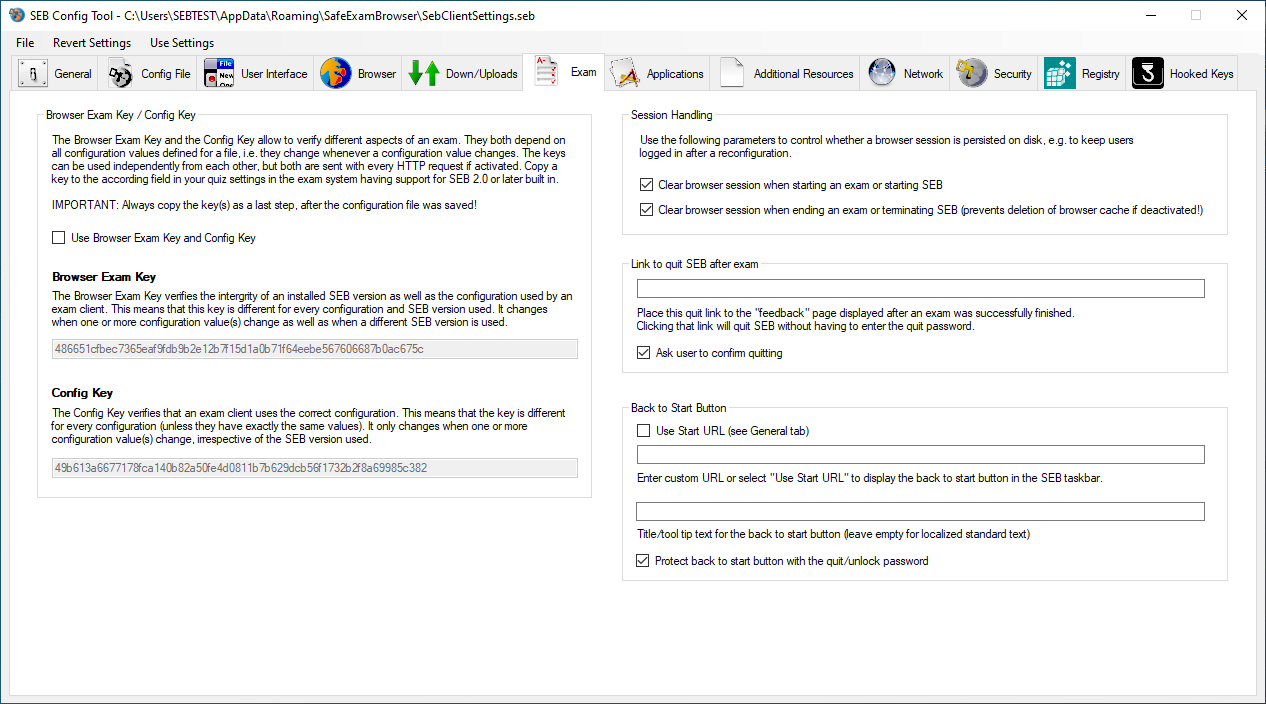Click the Session Handling group label
Screen dimensions: 1266x704
[672, 115]
